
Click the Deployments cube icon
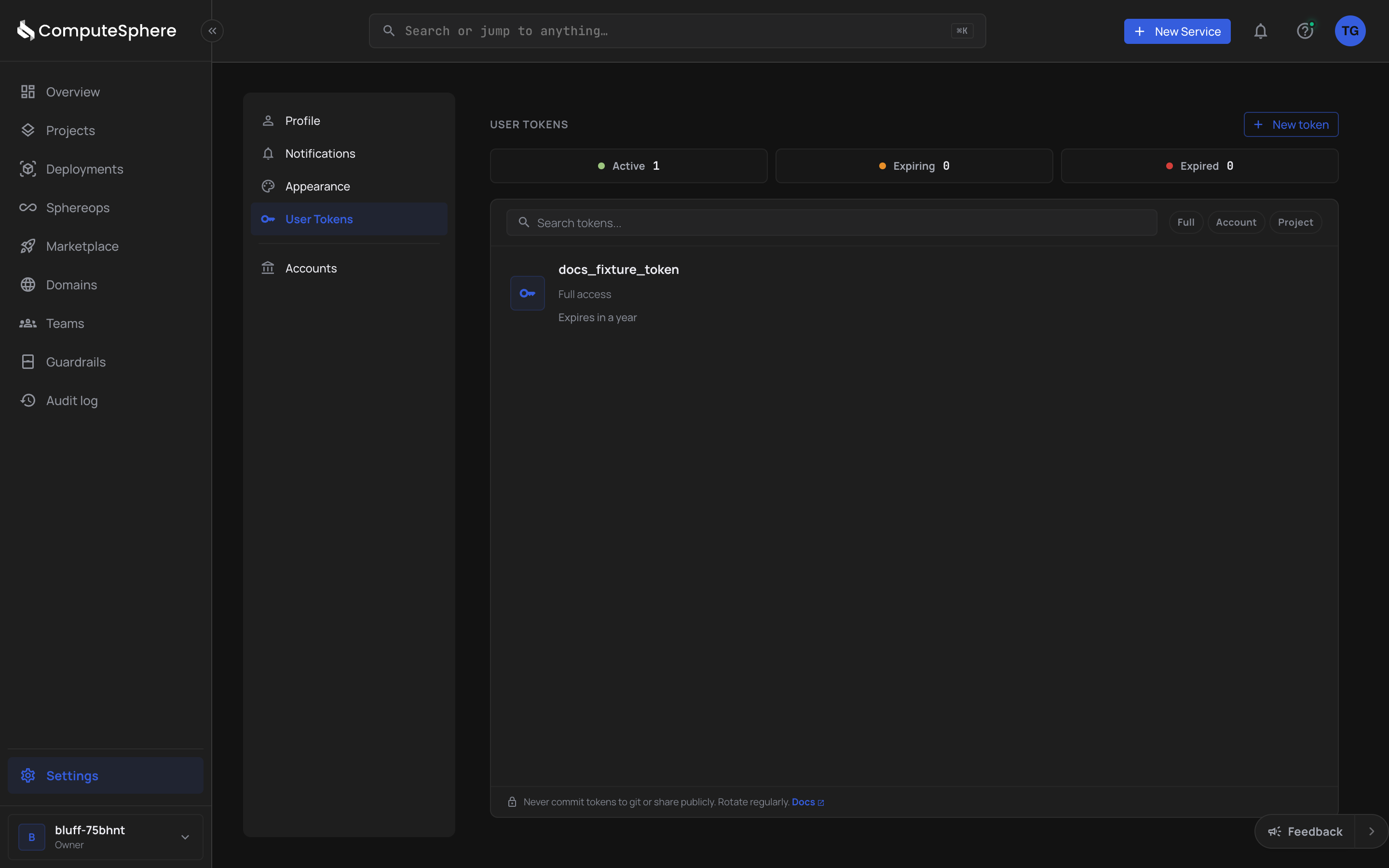(x=28, y=169)
